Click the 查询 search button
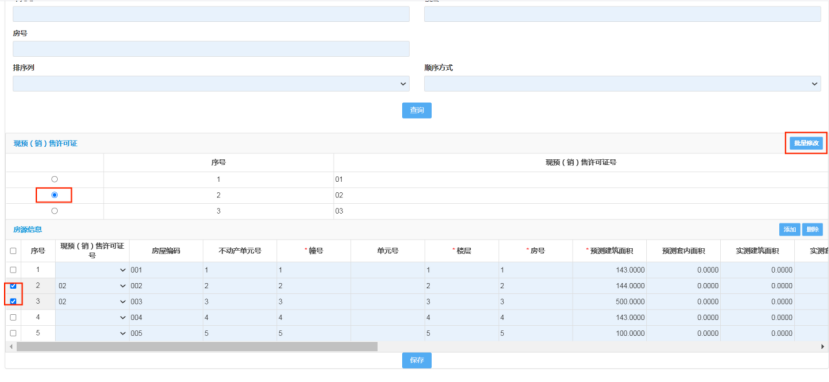Viewport: 829px width, 382px height. [417, 110]
